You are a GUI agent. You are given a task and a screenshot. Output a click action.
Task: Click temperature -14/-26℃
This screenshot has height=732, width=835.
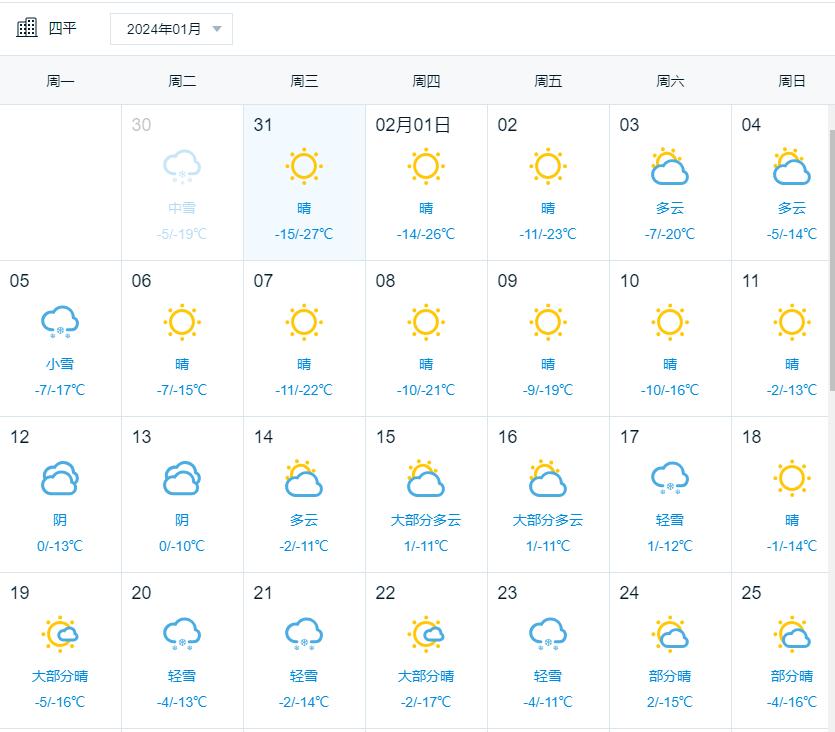tap(426, 234)
